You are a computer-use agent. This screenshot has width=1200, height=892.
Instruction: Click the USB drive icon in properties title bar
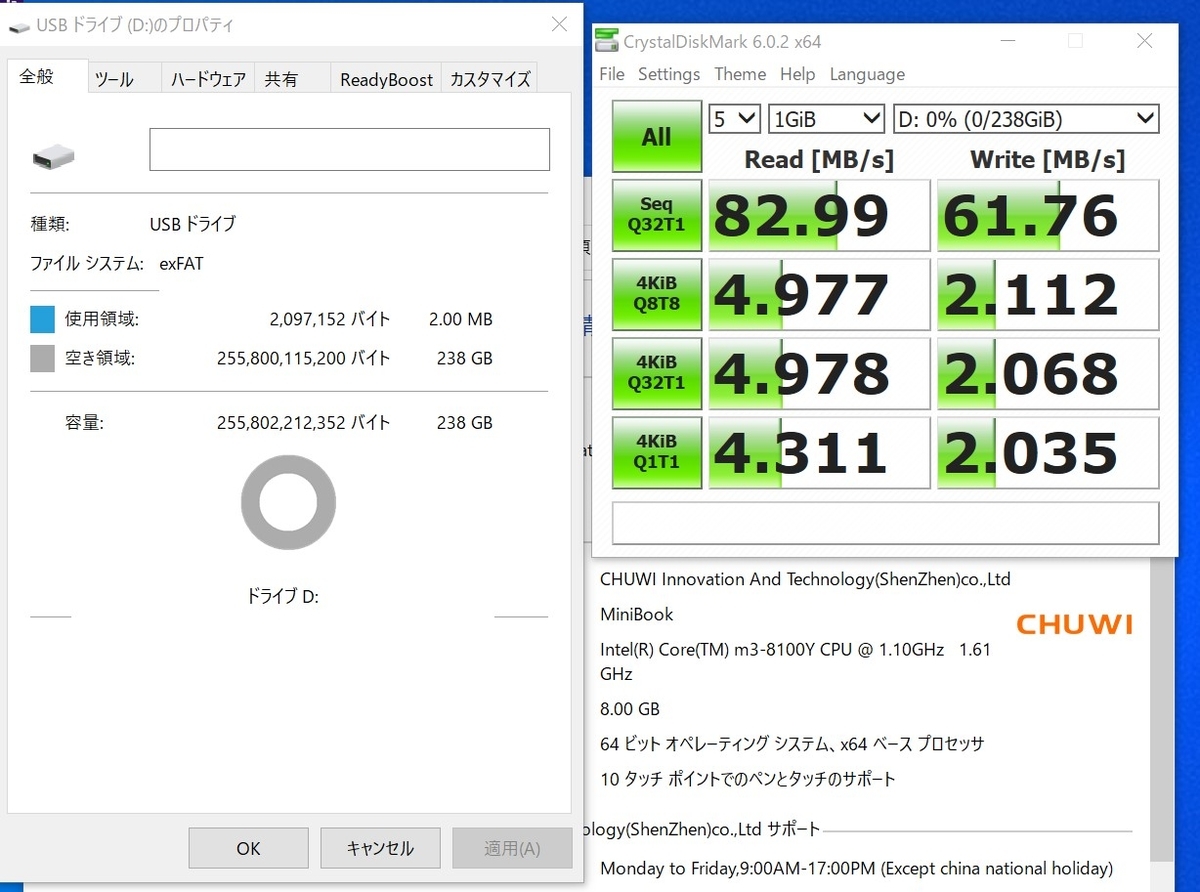(x=18, y=26)
